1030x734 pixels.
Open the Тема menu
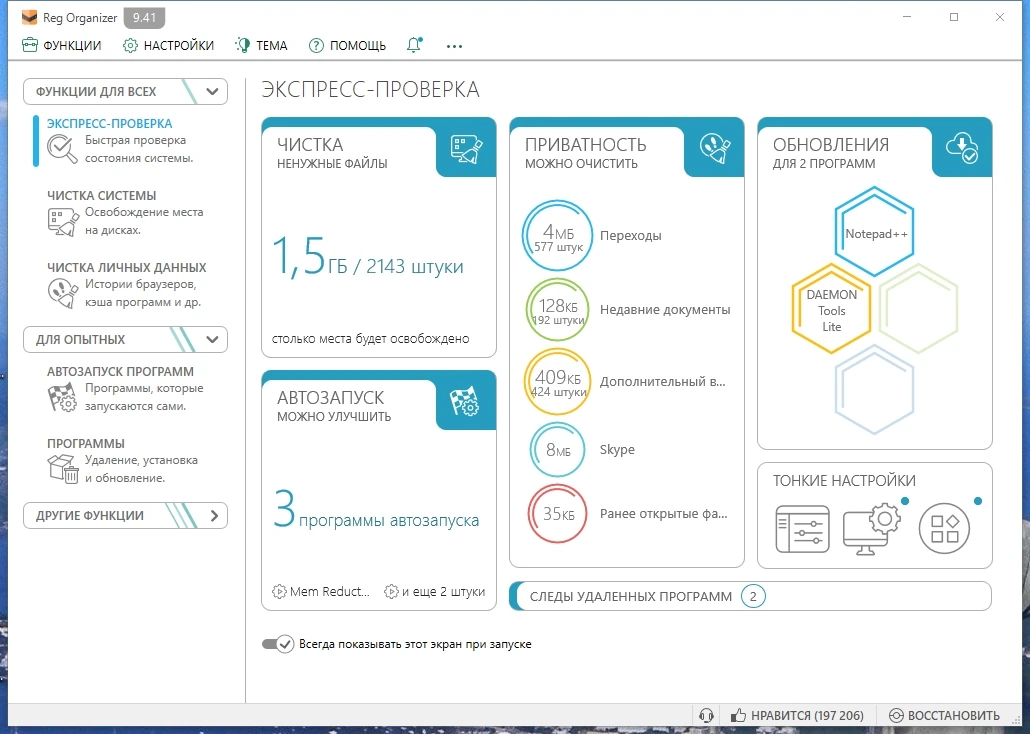261,45
